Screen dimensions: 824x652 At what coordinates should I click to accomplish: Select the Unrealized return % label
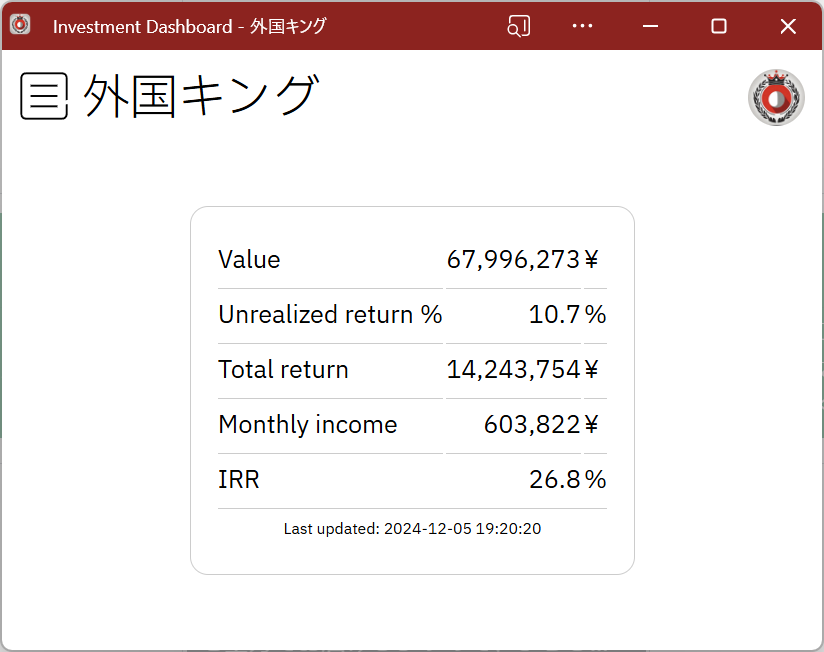pos(330,315)
